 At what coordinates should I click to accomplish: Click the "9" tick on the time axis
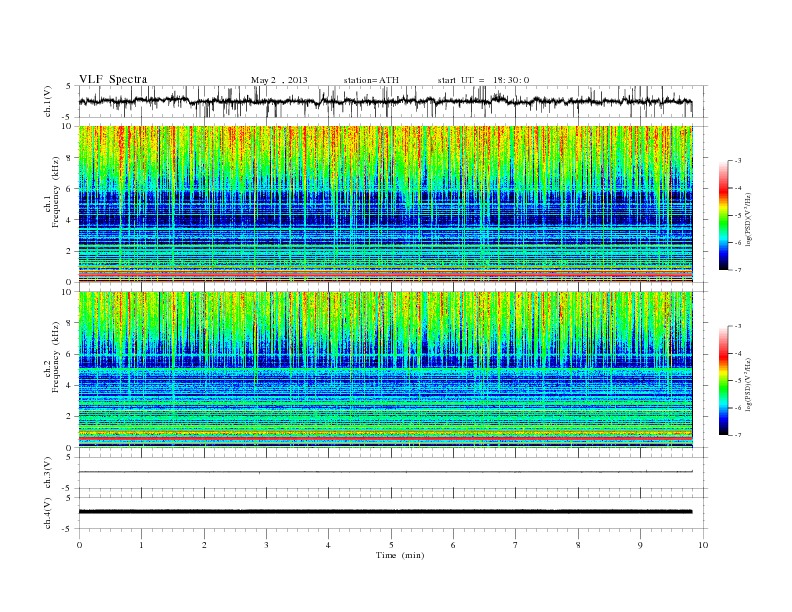point(640,545)
